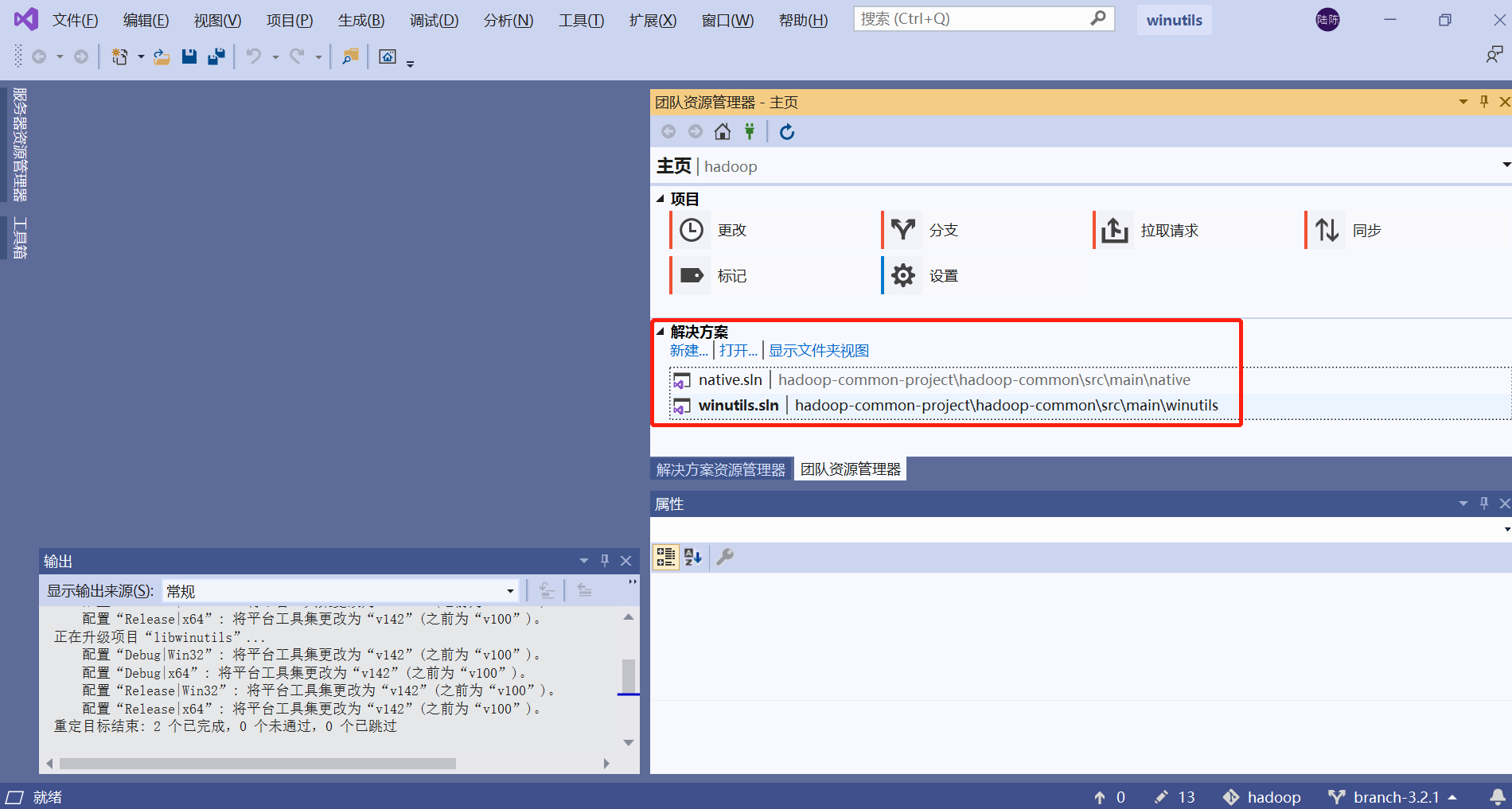Click the live share feedback icon
Viewport: 1512px width, 809px height.
tap(1494, 55)
